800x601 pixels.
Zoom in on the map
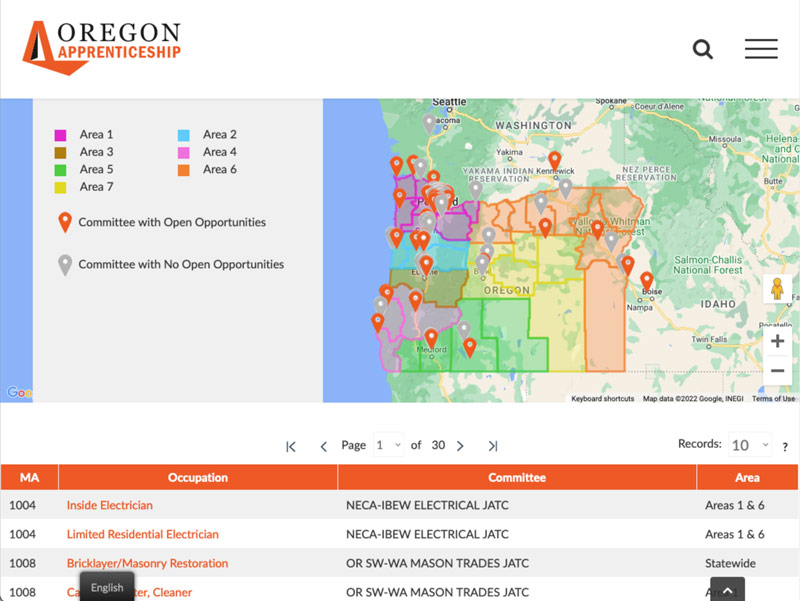777,341
